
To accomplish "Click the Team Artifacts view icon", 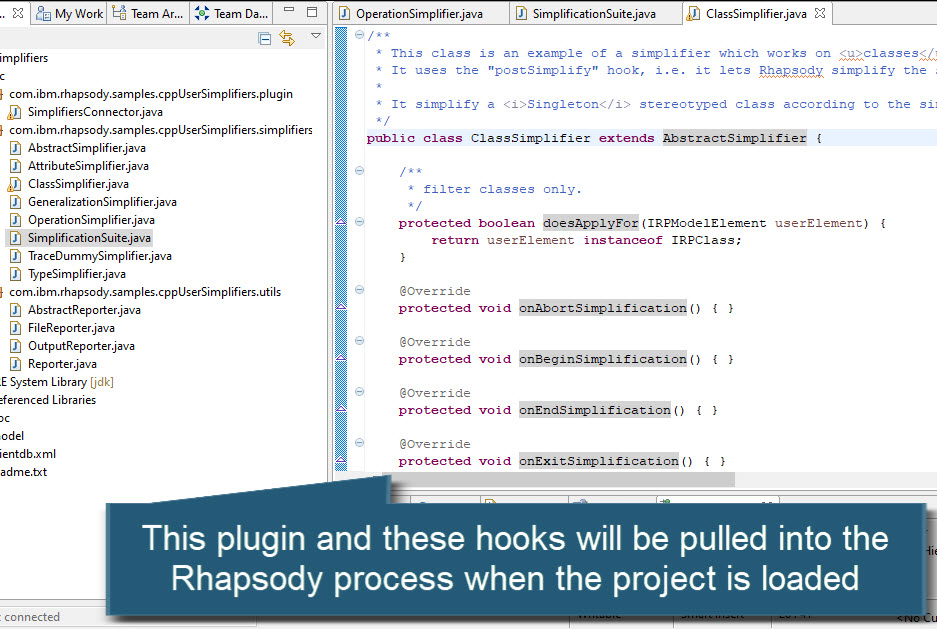I will click(x=120, y=14).
